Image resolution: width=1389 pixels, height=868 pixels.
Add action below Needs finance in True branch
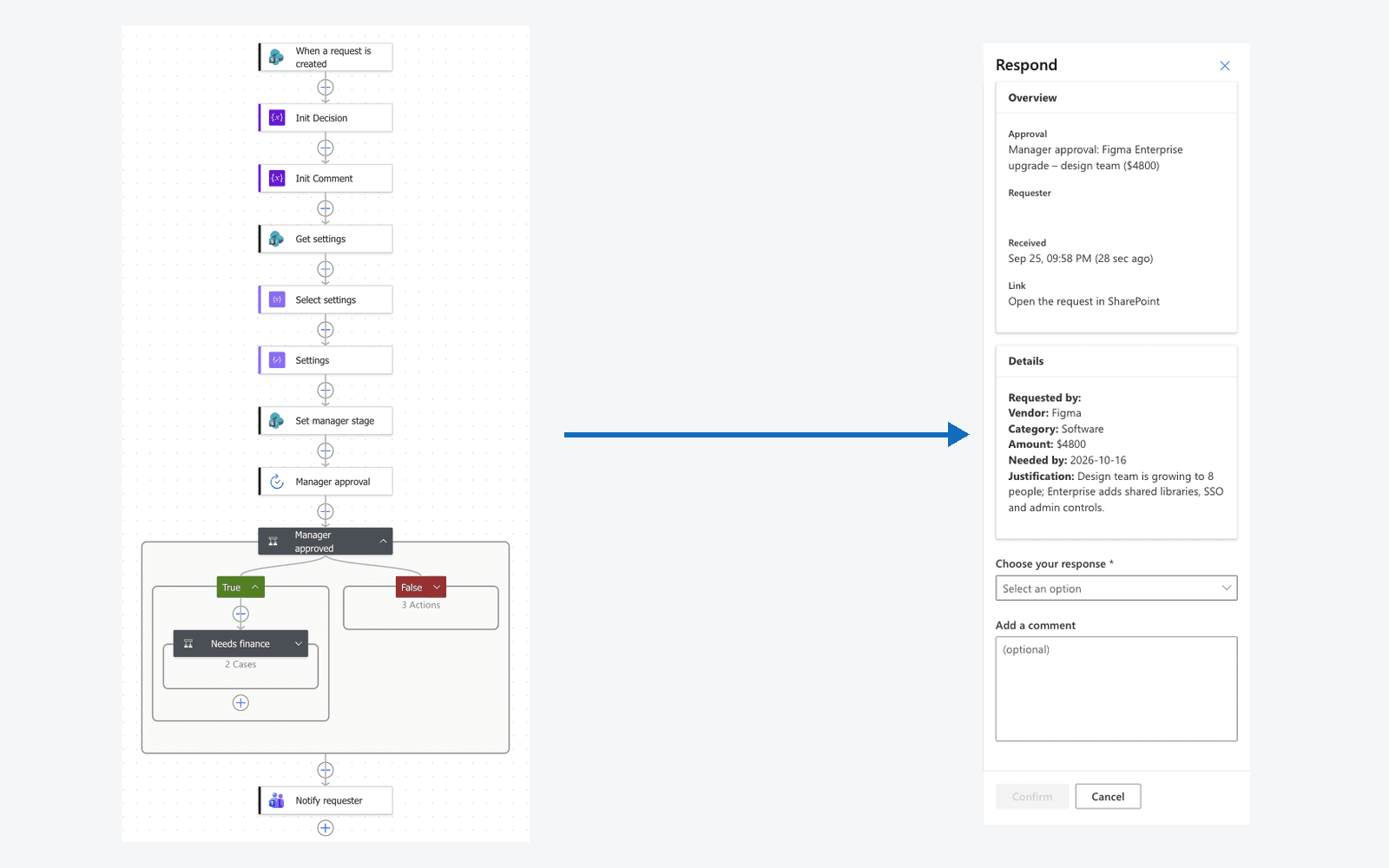click(x=240, y=703)
